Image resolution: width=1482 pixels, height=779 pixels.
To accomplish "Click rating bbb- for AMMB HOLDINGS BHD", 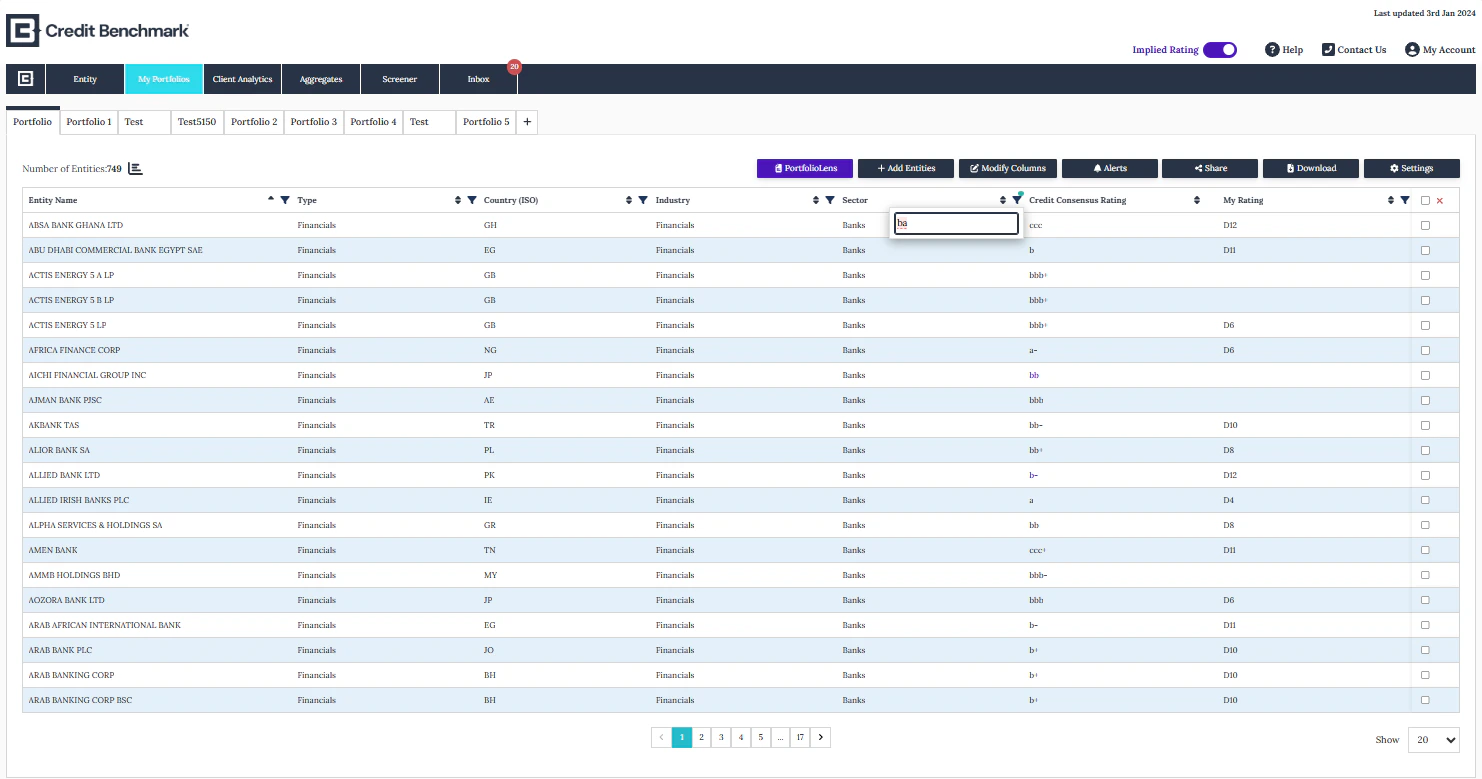I will tap(1038, 575).
